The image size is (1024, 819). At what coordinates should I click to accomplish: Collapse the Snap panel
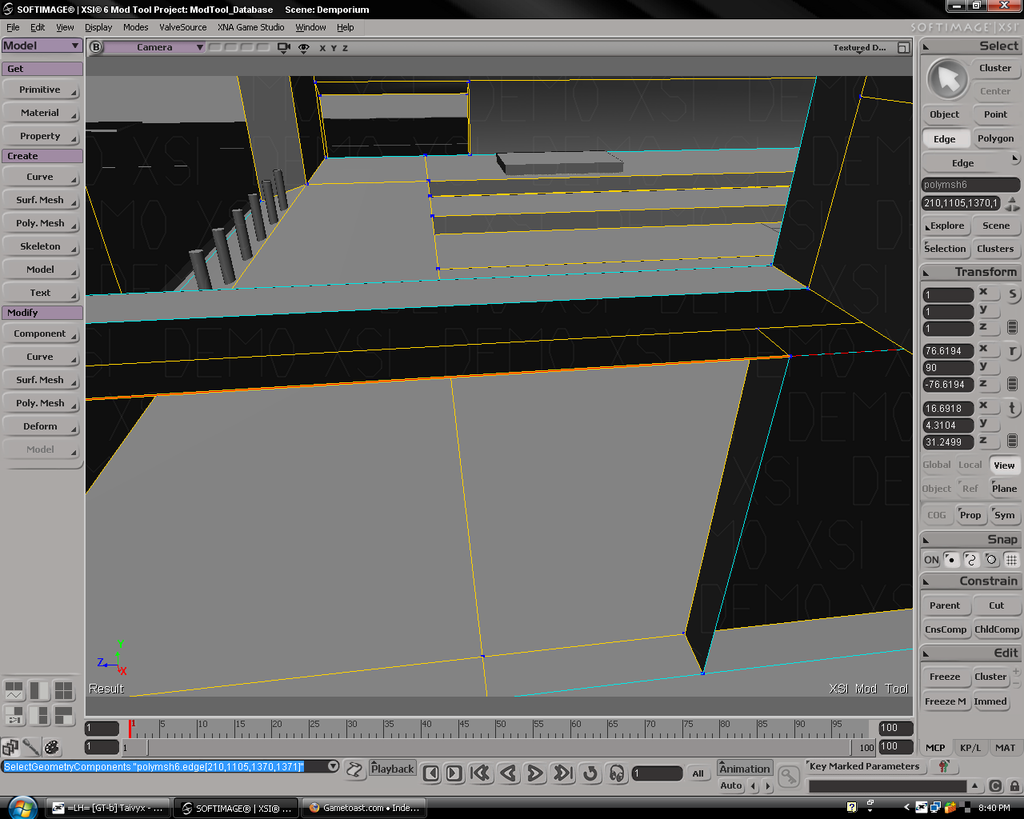click(x=926, y=540)
